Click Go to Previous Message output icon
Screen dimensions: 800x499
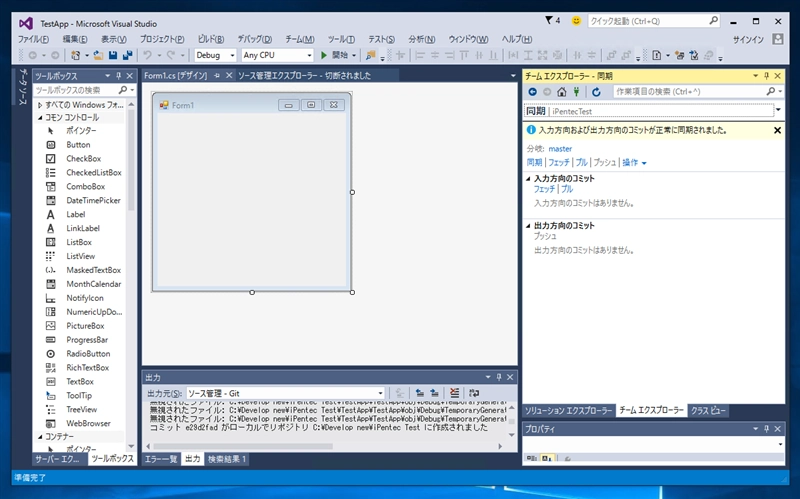[419, 393]
